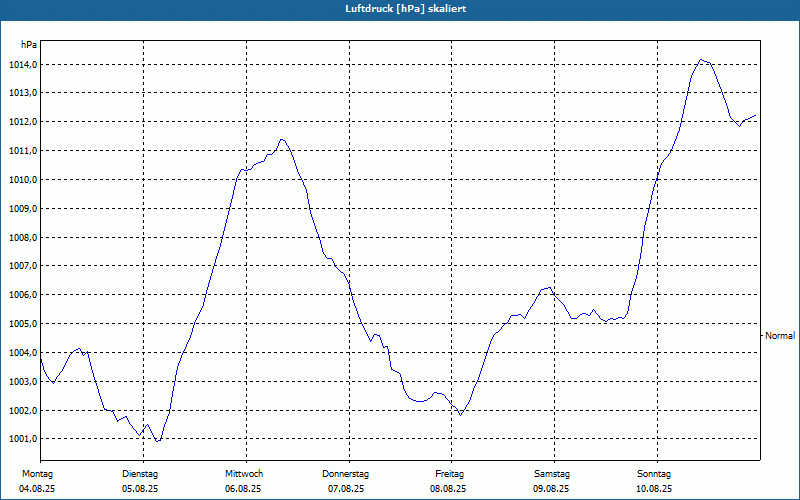This screenshot has height=500, width=800.
Task: Select the 1007,0 axis value
Action: coord(22,266)
